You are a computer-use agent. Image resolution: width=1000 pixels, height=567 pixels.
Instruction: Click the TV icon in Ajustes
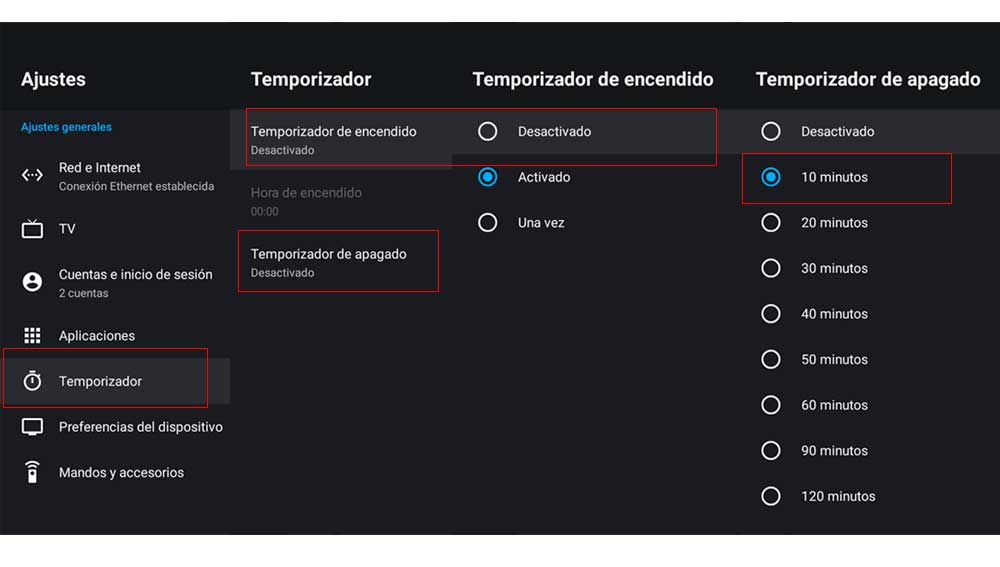(x=32, y=229)
